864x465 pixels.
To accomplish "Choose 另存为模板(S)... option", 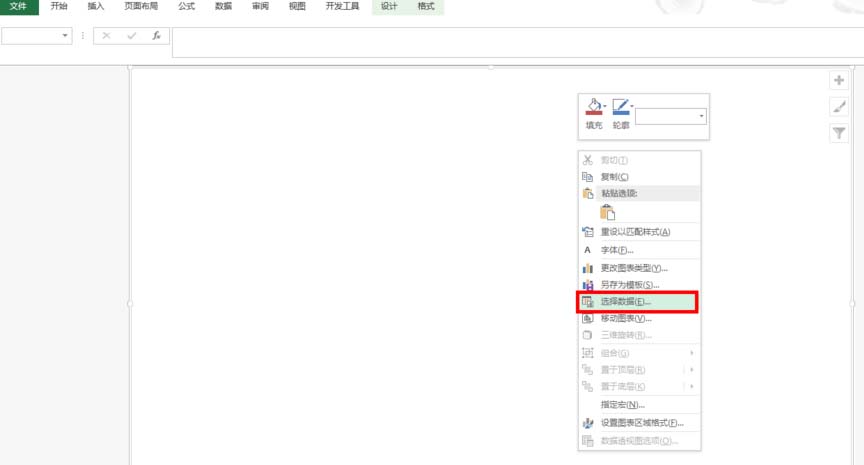I will 639,285.
